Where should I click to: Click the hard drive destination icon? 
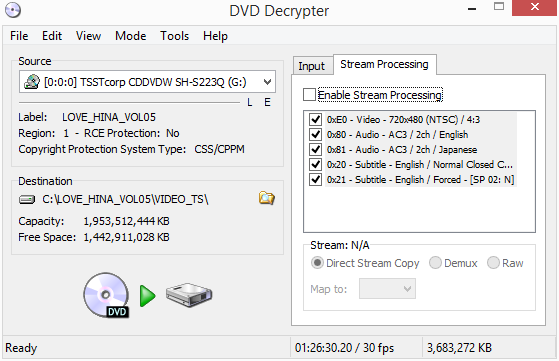[x=189, y=295]
